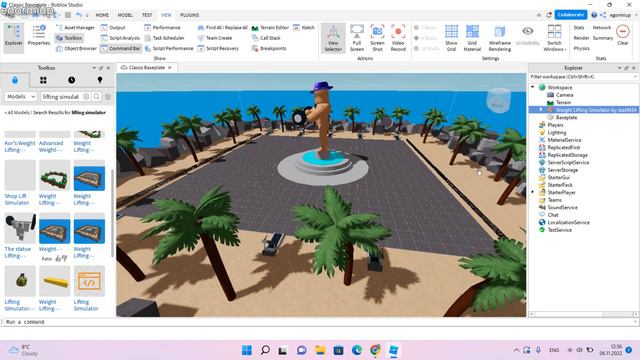Select the 'Shop Lift Simulator' model
Viewport: 640px width, 360px height.
coord(20,183)
